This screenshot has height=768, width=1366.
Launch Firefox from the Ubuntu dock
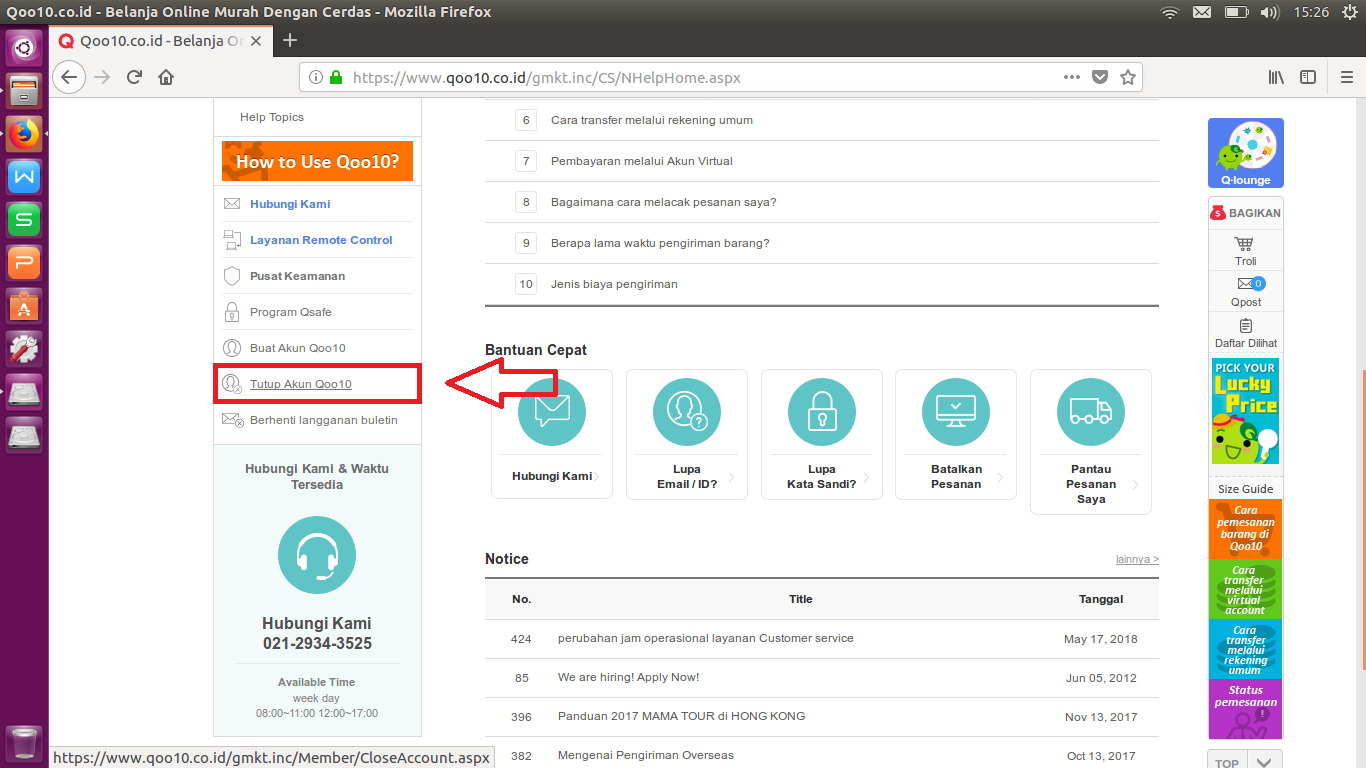[24, 133]
